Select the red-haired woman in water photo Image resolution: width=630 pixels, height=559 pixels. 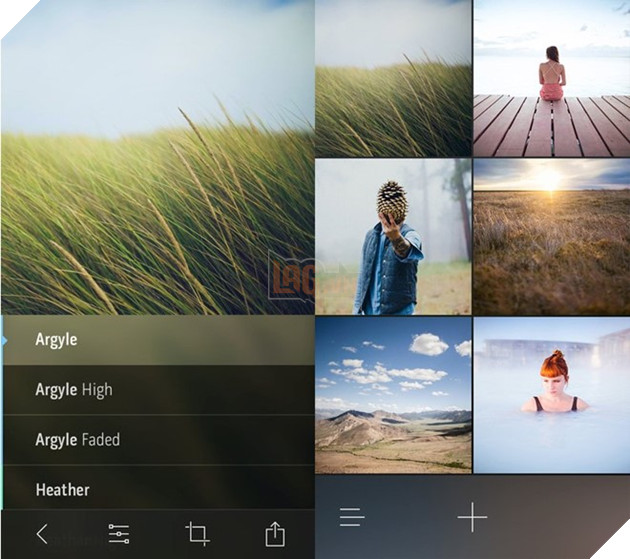click(552, 395)
